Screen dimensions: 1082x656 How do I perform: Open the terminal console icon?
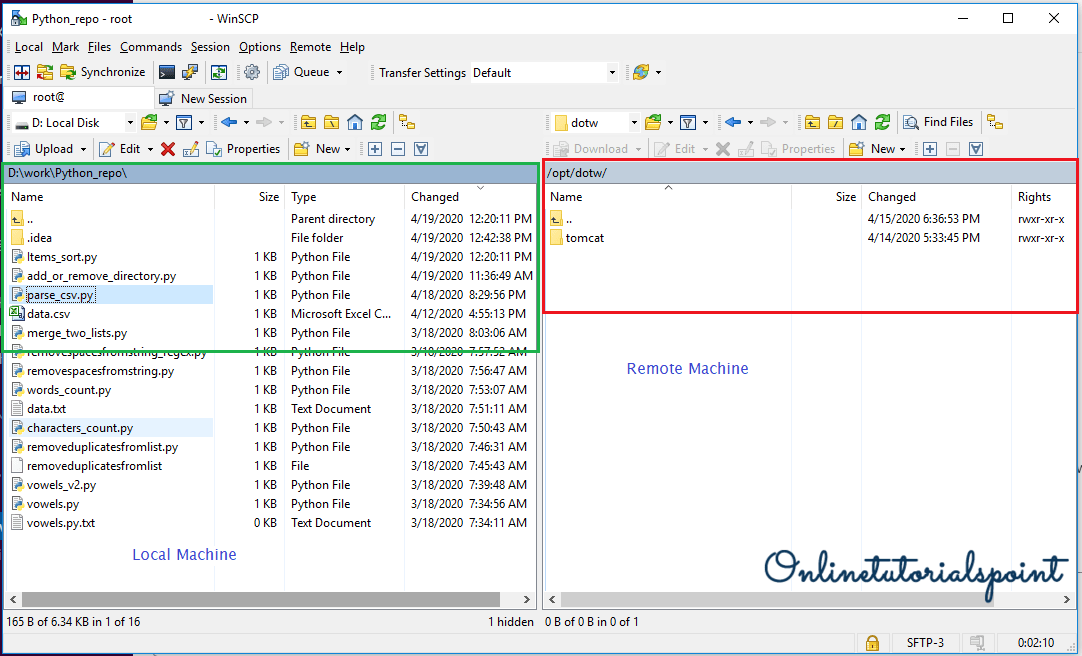tap(167, 72)
